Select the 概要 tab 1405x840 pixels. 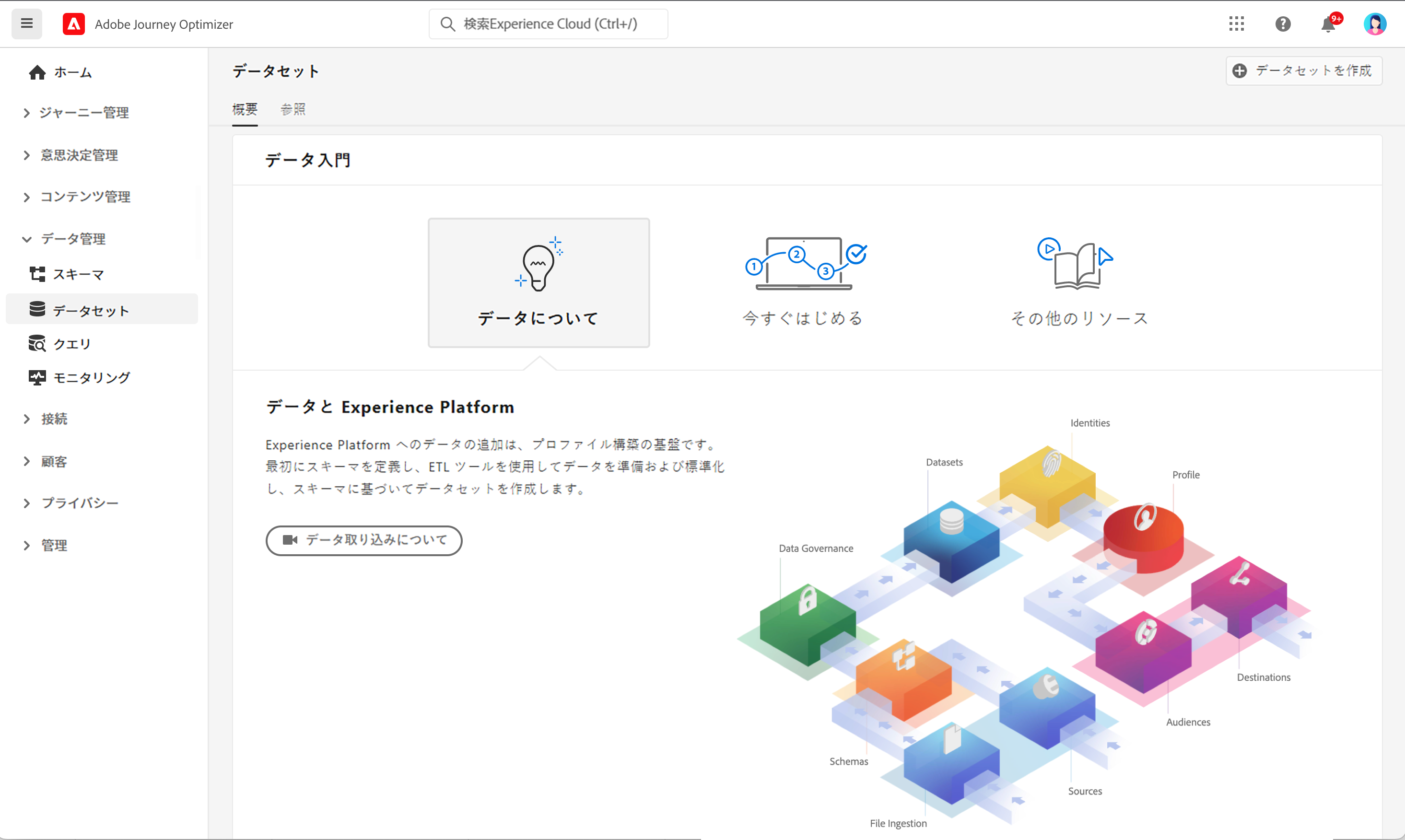click(245, 109)
